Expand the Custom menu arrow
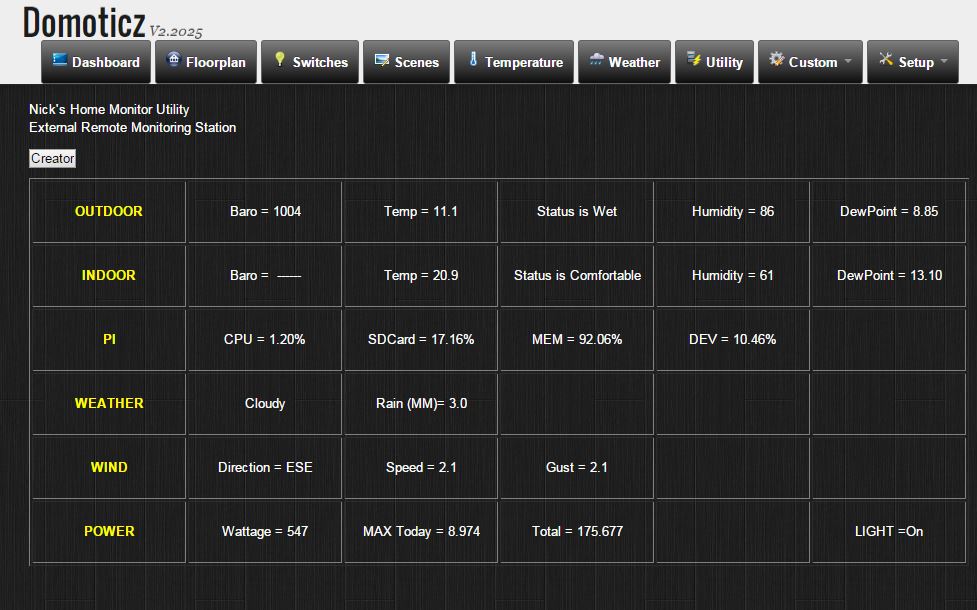This screenshot has height=610, width=977. pos(847,61)
